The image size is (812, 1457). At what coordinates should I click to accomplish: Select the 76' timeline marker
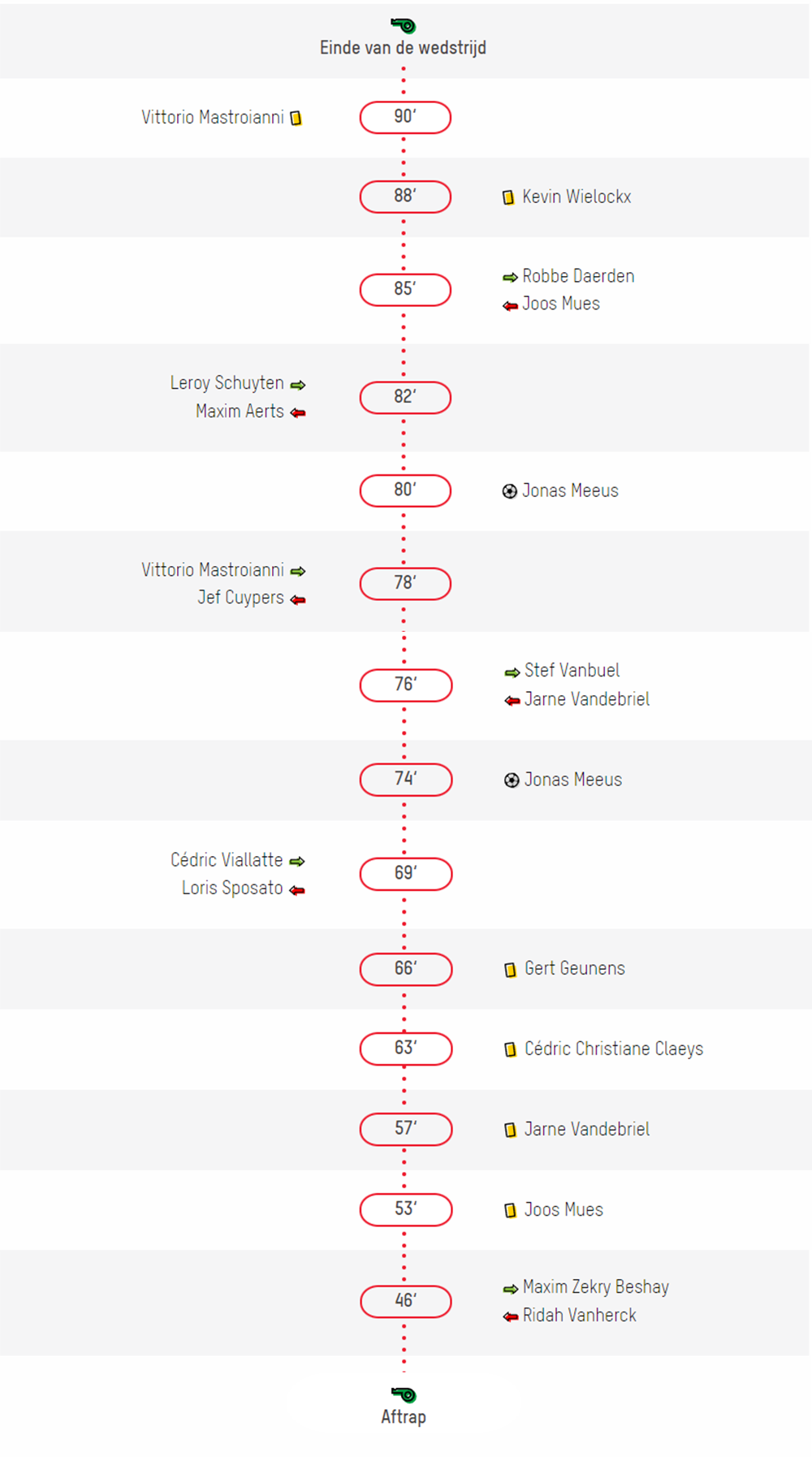click(406, 685)
